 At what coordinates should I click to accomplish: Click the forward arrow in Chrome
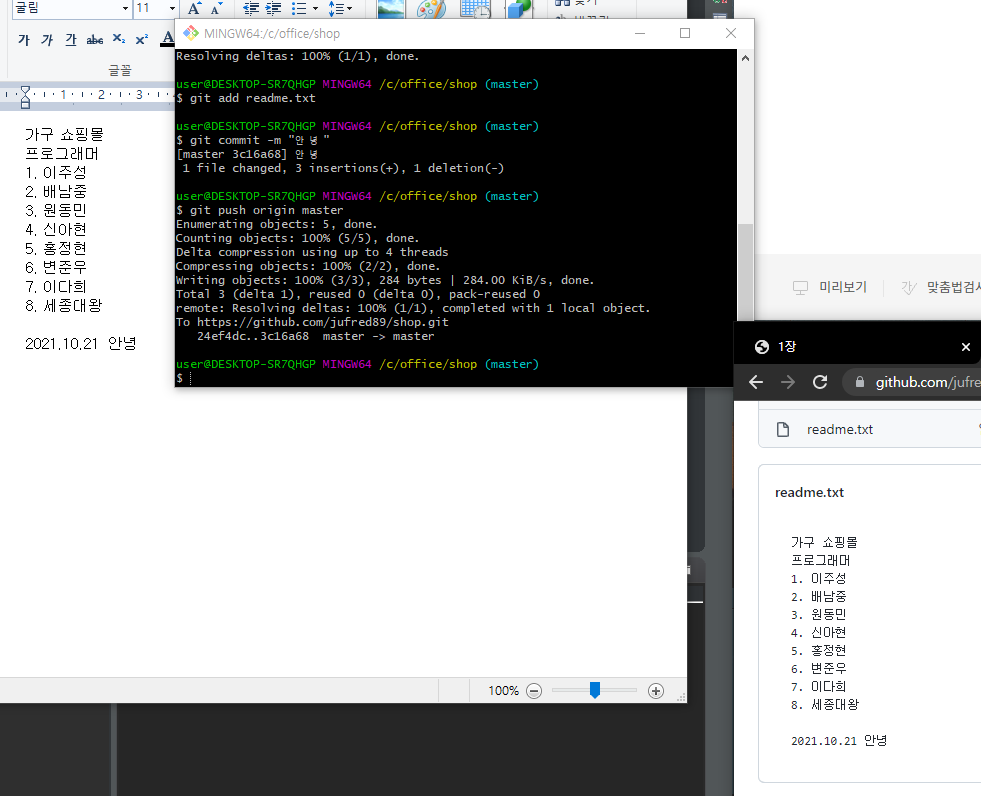pos(788,382)
